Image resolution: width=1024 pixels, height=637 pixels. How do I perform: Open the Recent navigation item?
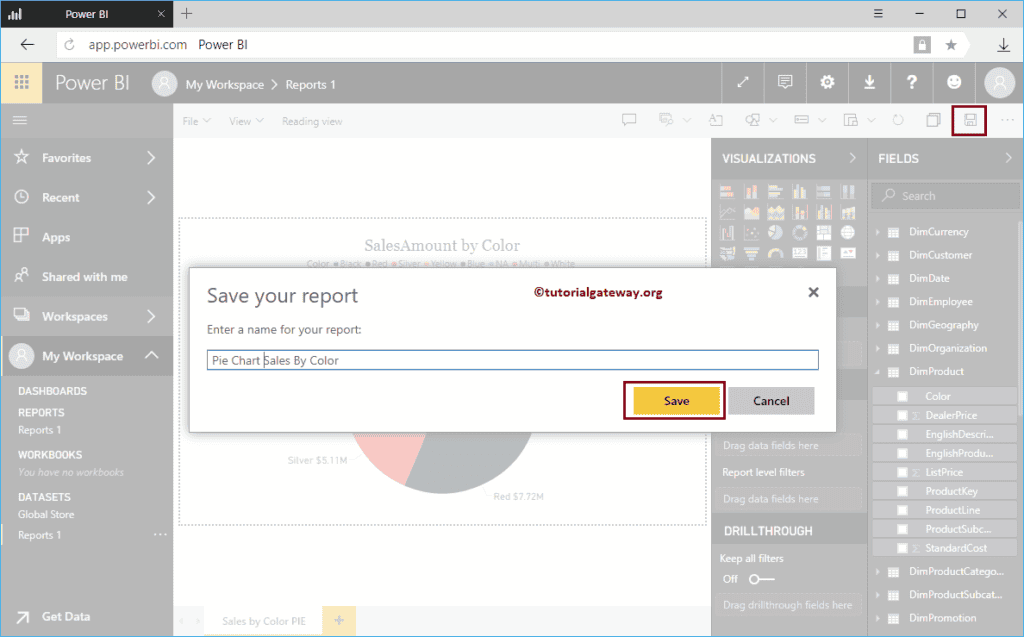coord(87,197)
